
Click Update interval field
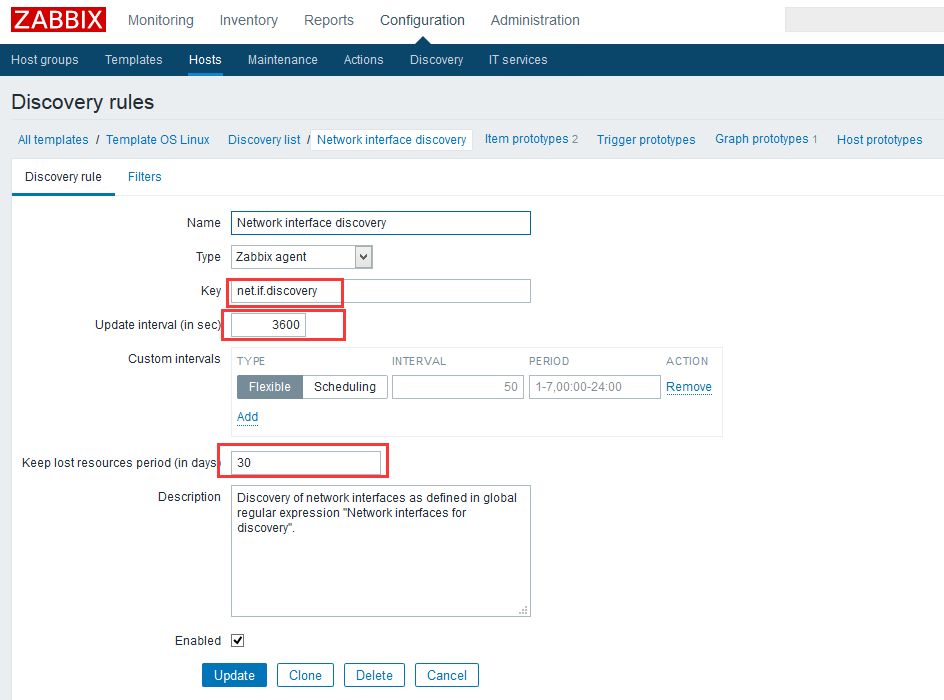268,325
